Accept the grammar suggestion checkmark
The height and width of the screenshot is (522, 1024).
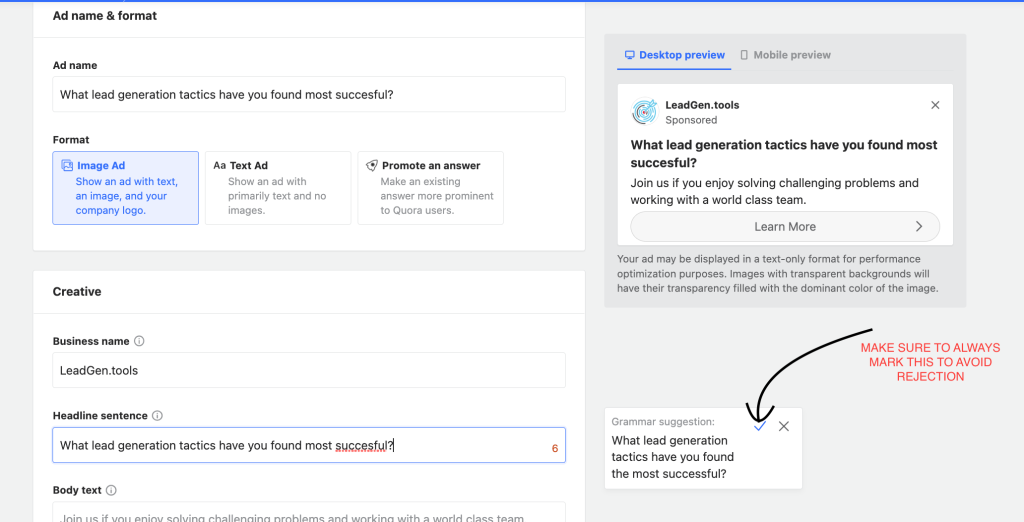coord(759,426)
